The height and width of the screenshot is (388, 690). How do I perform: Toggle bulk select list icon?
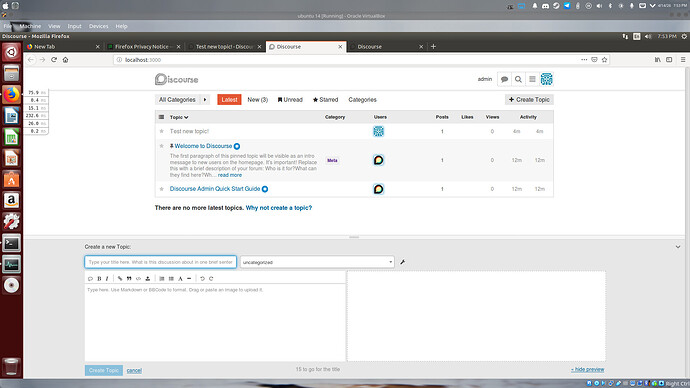tap(161, 117)
